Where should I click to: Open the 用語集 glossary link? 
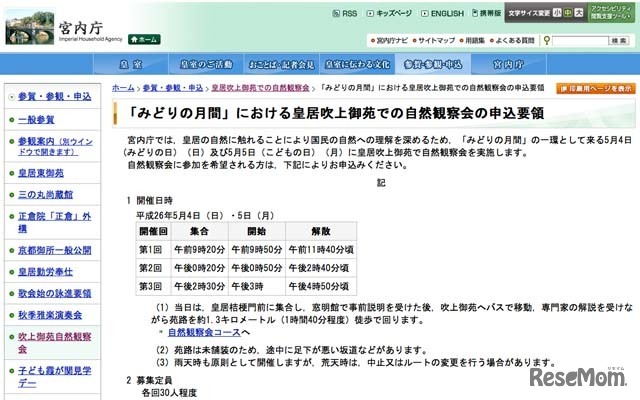(472, 40)
